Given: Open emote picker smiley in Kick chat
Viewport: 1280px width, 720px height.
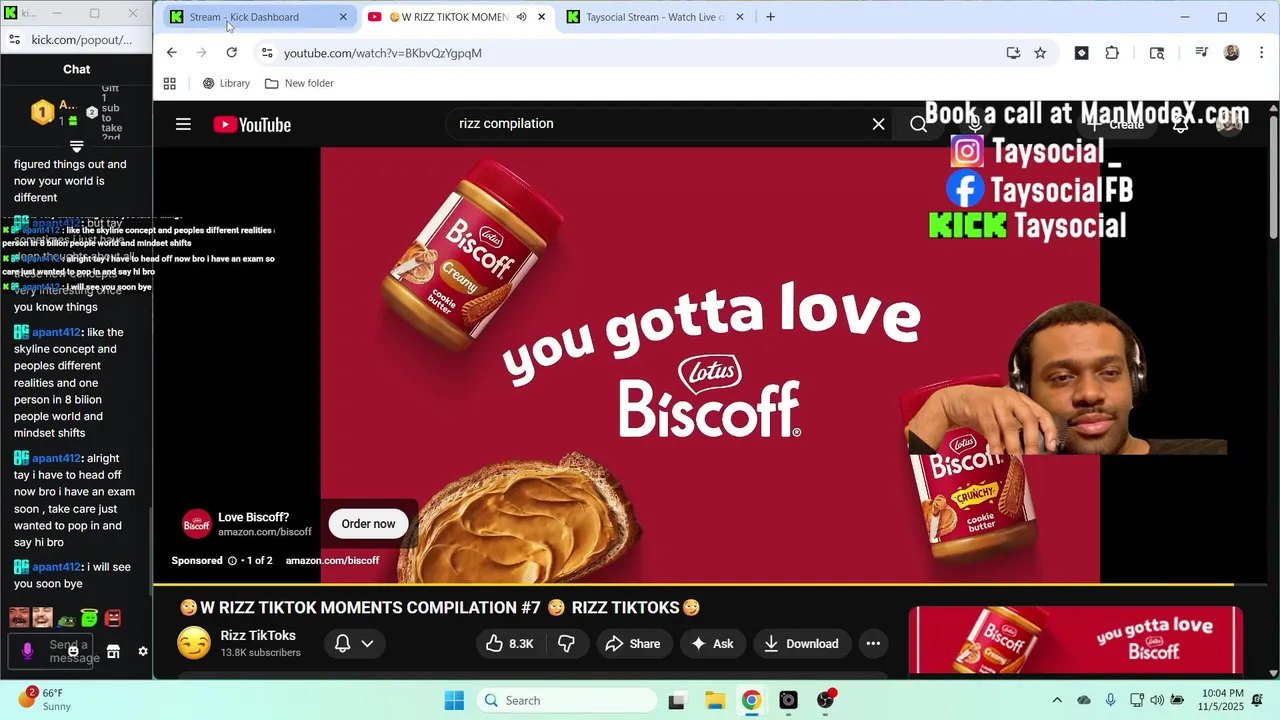Looking at the screenshot, I should tap(73, 651).
